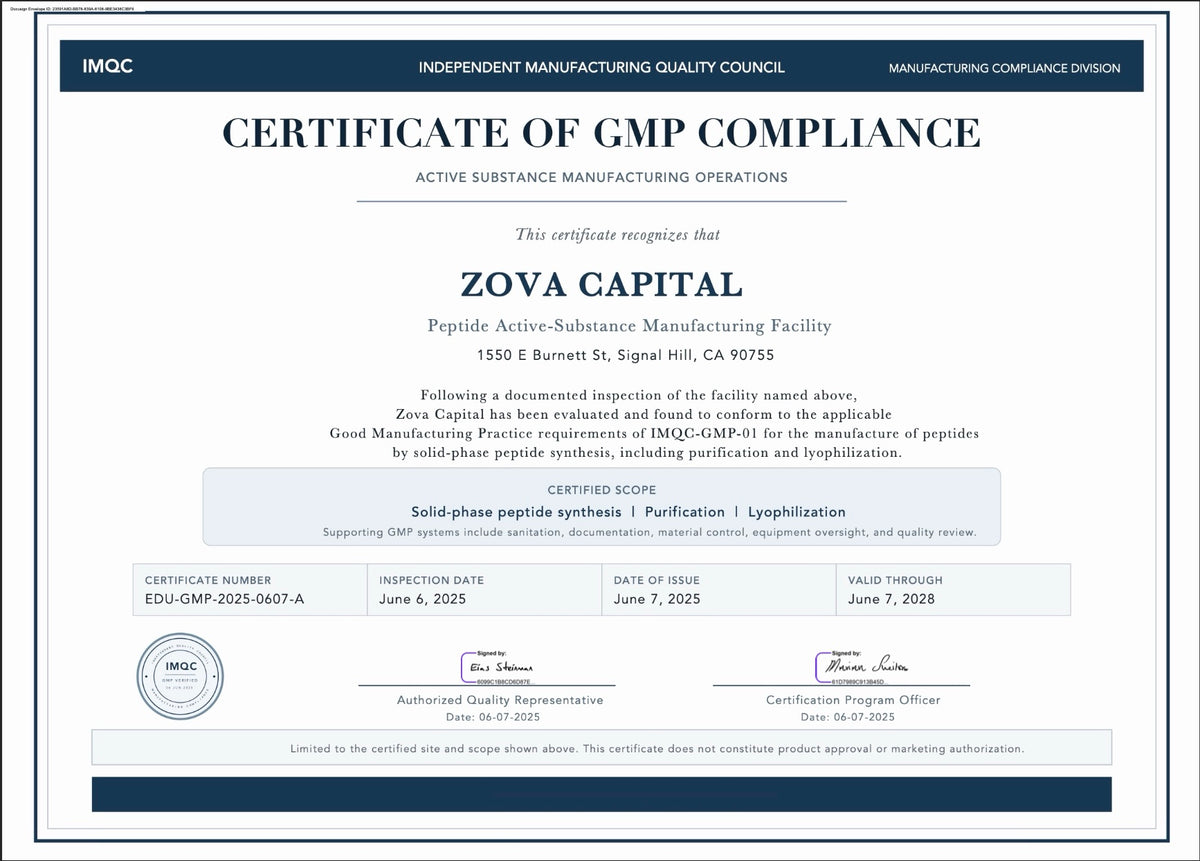Select 'Solid-phase peptide synthesis' scope item
The height and width of the screenshot is (861, 1200).
coord(516,512)
